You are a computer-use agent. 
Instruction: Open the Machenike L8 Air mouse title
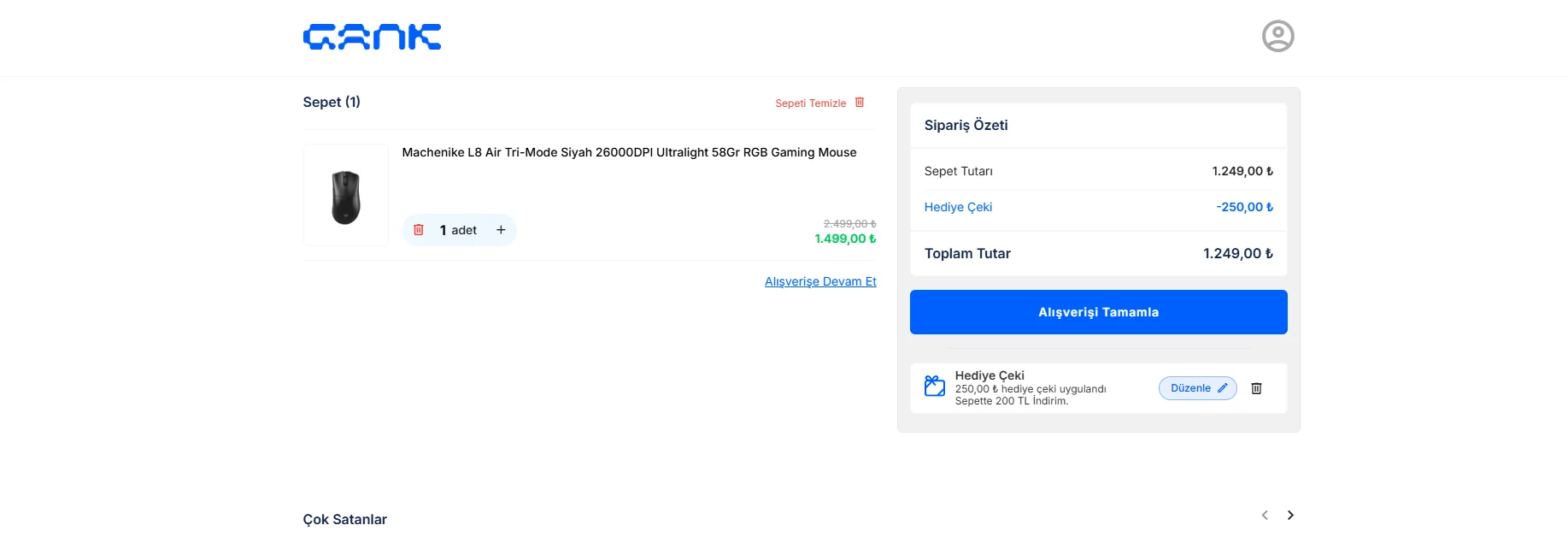click(629, 152)
